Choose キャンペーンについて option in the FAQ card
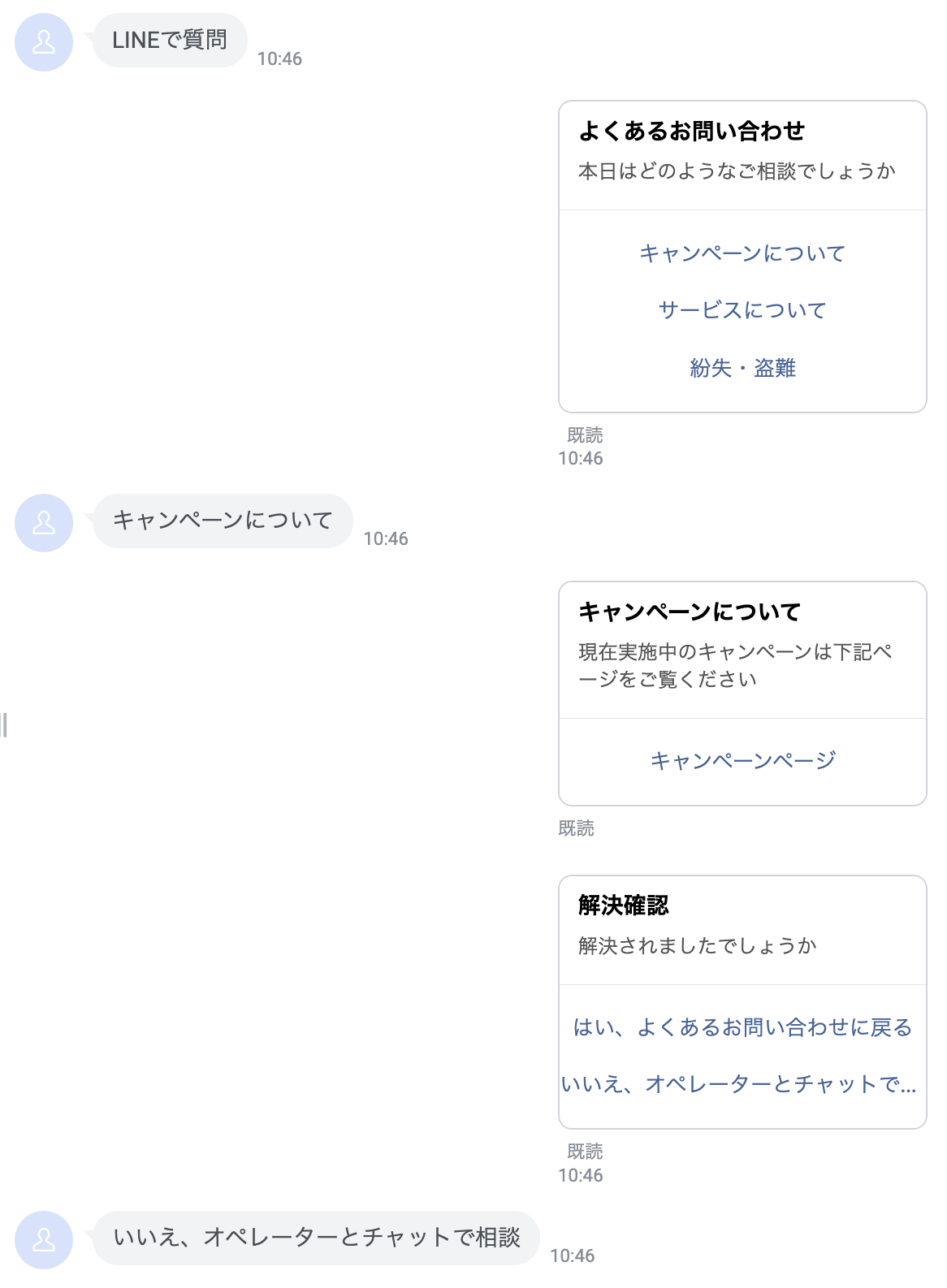 (x=742, y=253)
